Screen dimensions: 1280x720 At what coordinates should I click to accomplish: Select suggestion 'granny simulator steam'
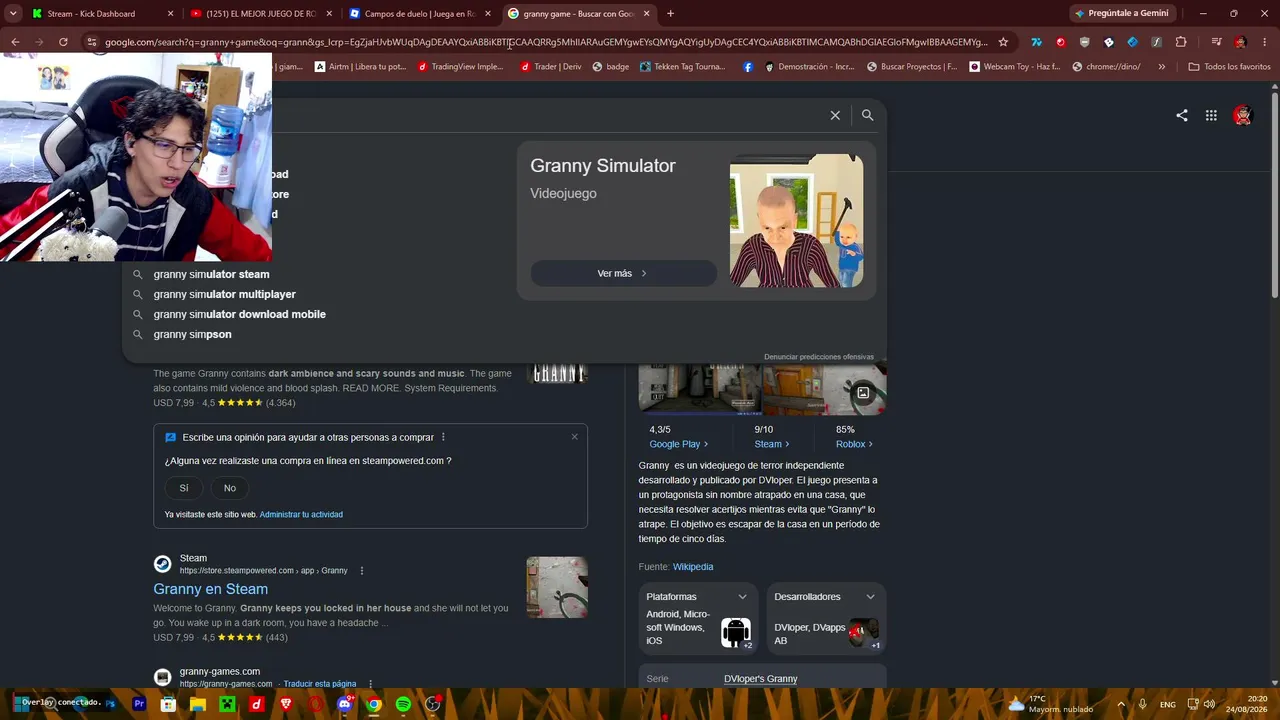coord(211,274)
